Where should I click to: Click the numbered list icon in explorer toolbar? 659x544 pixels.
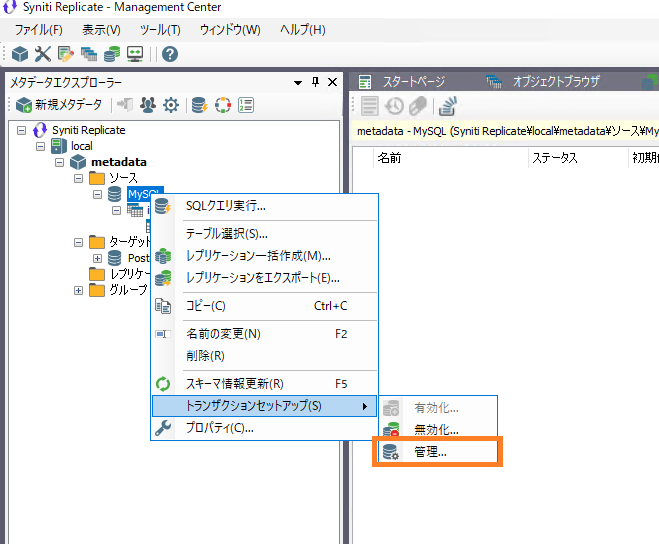click(x=246, y=105)
